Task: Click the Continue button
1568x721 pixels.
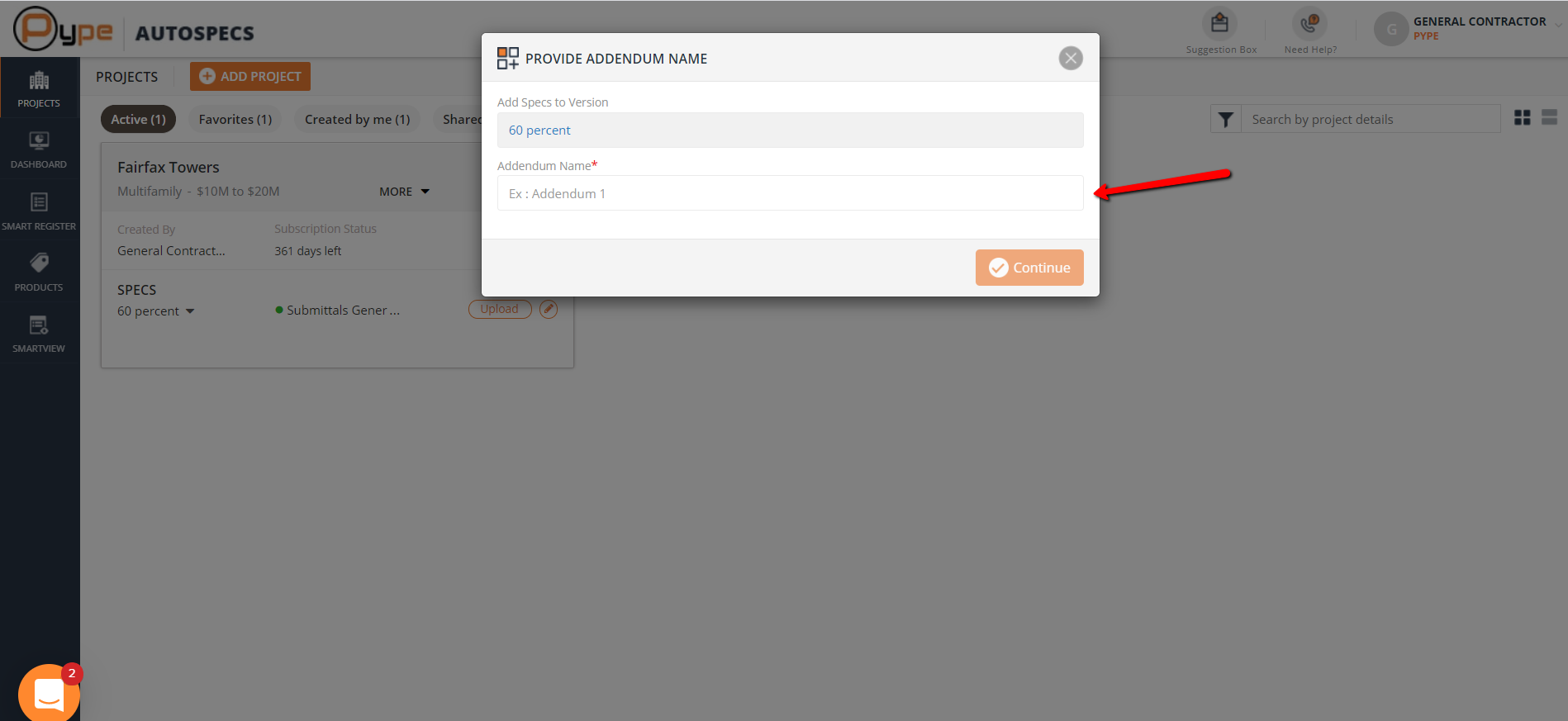Action: coord(1029,268)
